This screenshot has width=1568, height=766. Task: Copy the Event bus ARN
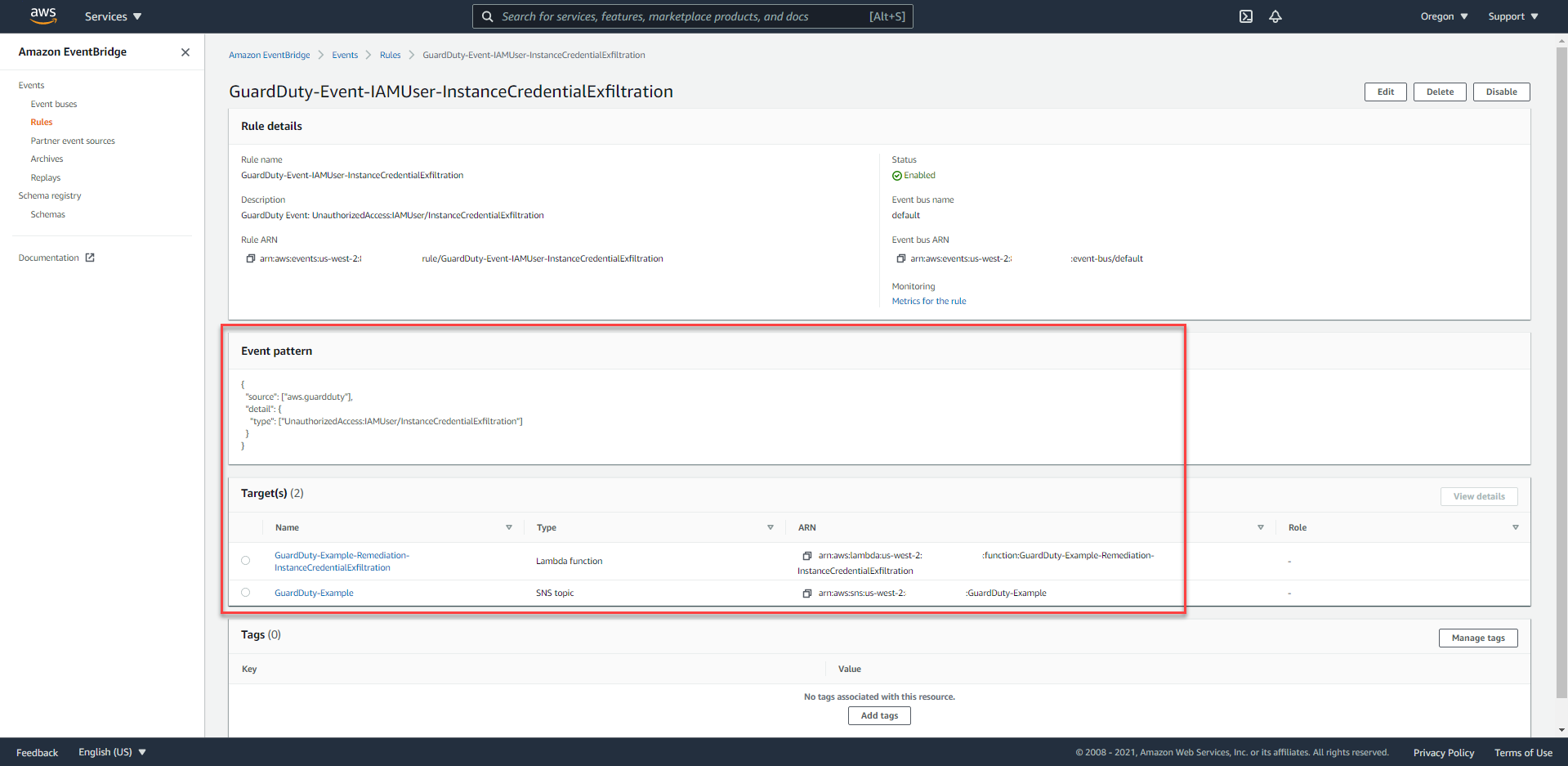(x=901, y=258)
